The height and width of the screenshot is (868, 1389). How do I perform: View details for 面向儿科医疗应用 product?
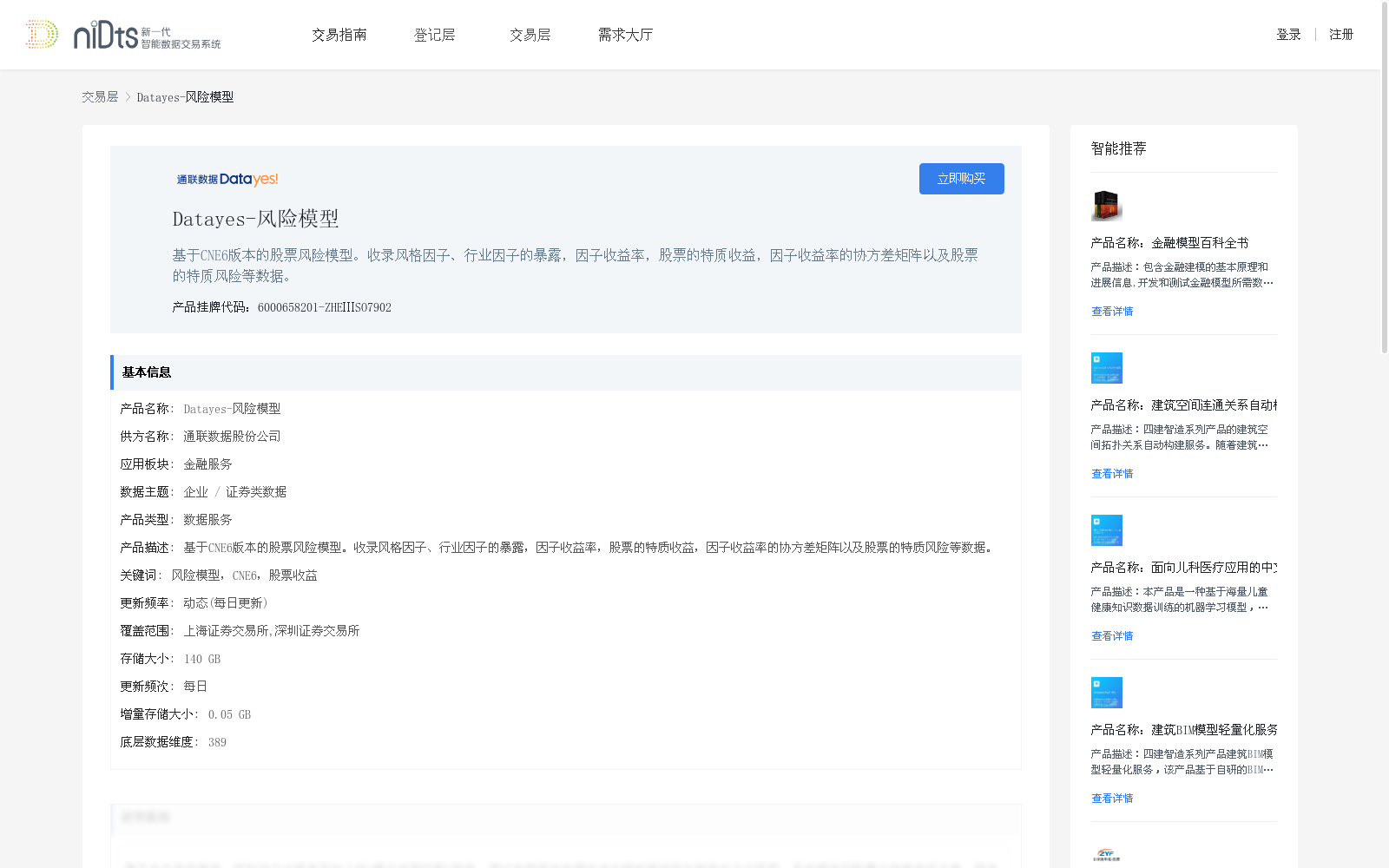click(1112, 636)
